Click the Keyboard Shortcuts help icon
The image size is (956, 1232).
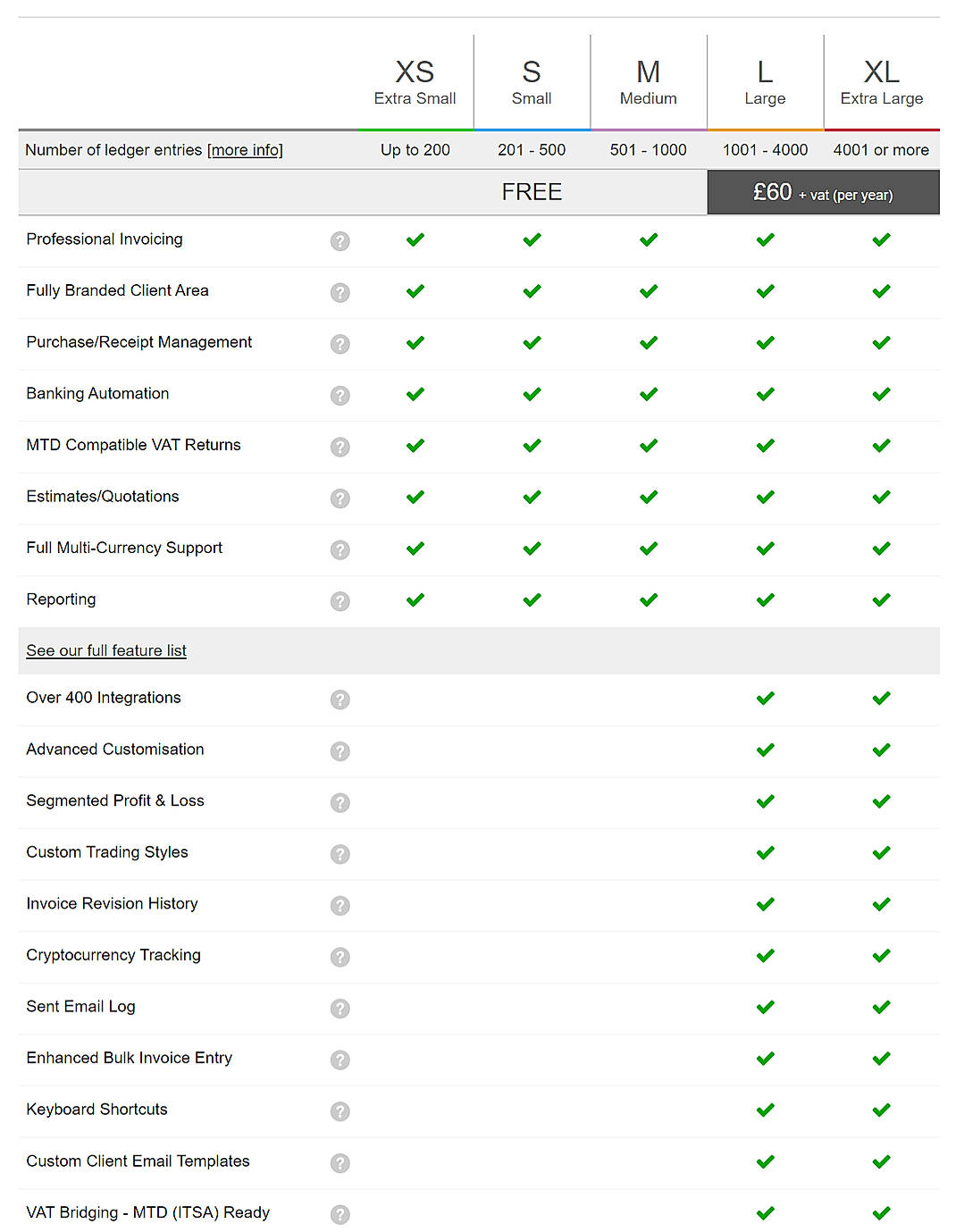pyautogui.click(x=340, y=1110)
